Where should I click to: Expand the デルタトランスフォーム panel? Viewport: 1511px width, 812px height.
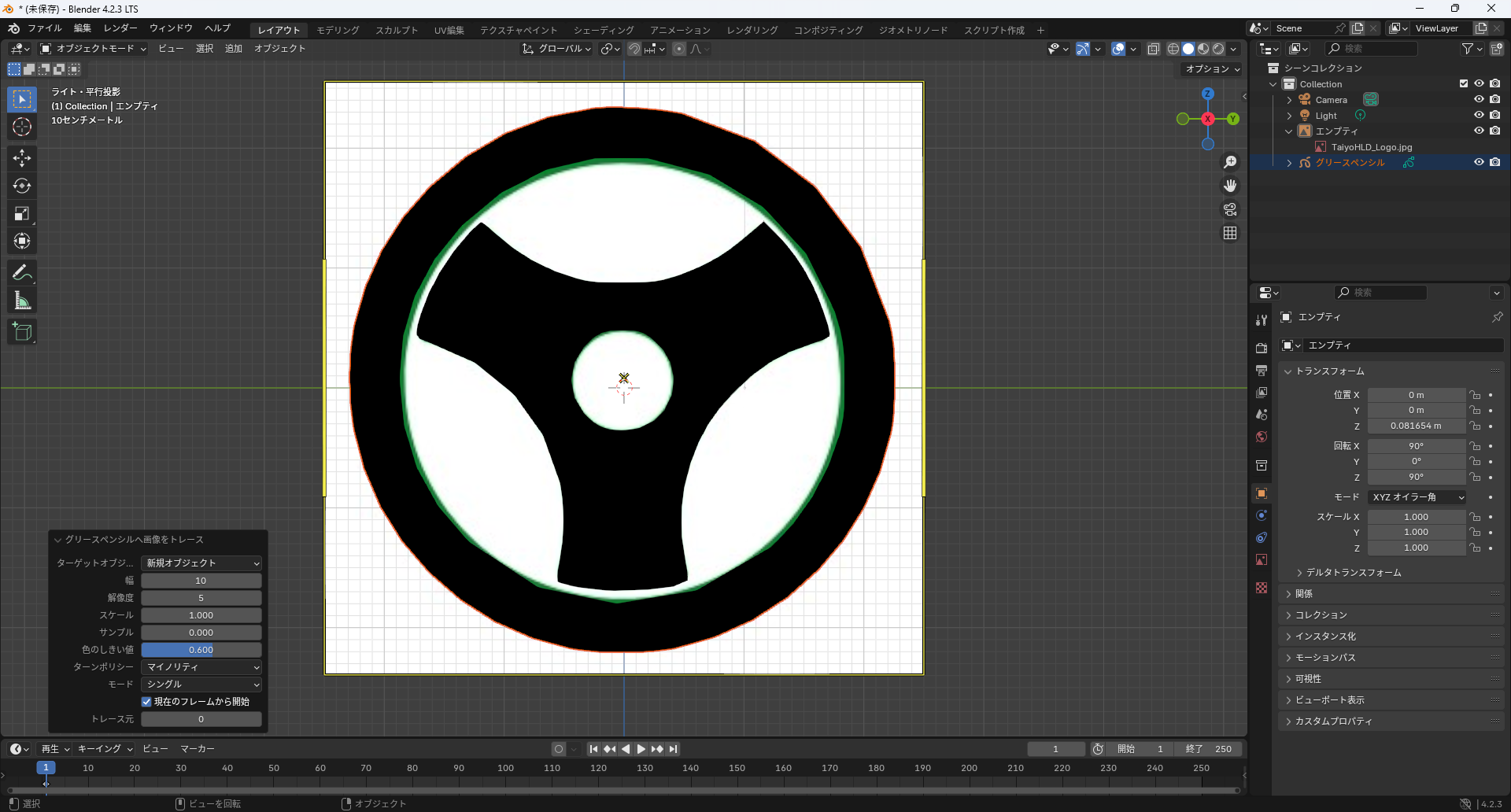tap(1353, 573)
